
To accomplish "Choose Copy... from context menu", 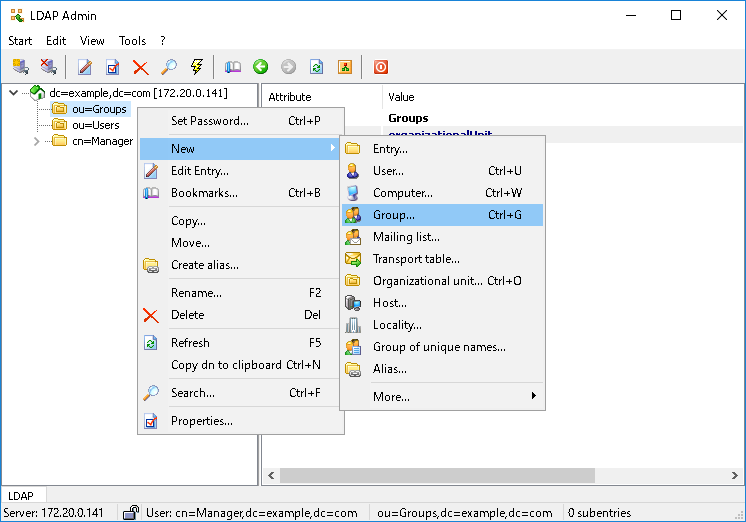I will coord(241,221).
